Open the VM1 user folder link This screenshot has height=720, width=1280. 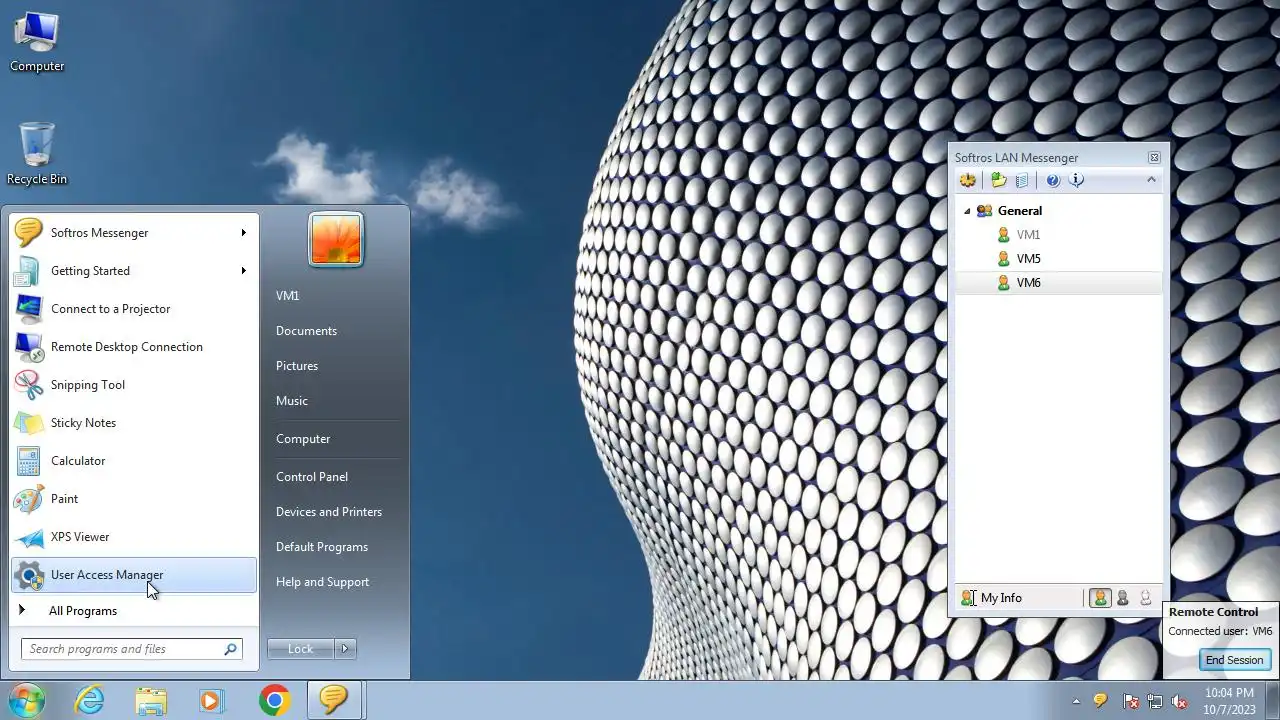287,296
